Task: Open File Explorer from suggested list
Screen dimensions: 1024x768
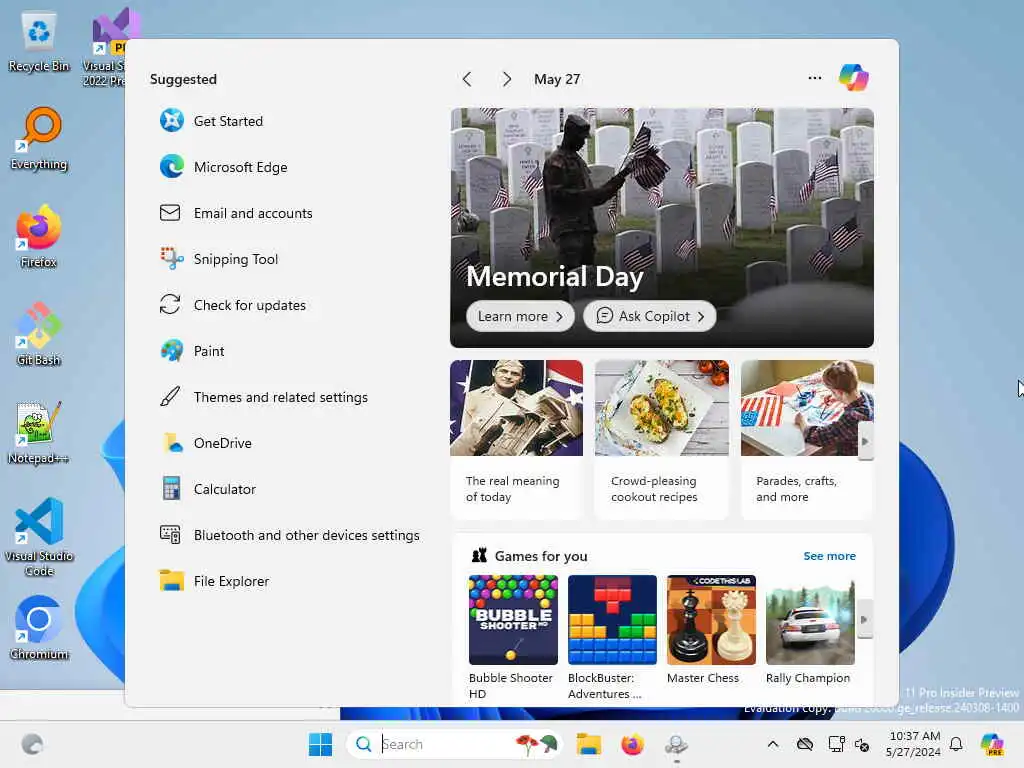Action: pos(214,581)
